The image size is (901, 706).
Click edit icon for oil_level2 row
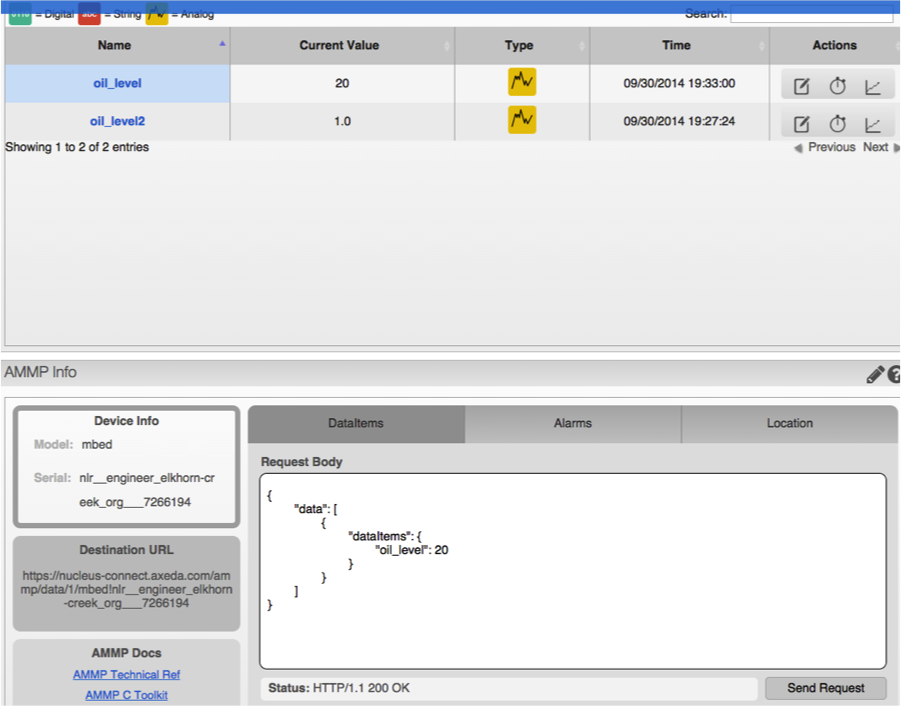click(802, 124)
